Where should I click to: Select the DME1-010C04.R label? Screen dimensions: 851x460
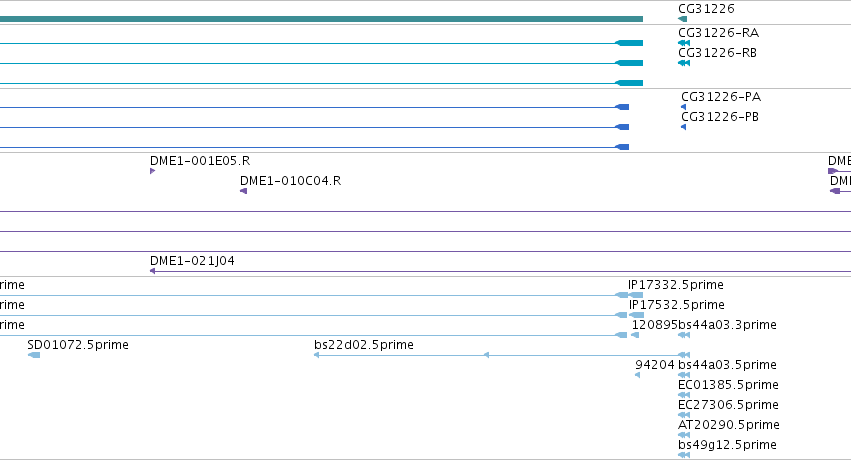(x=290, y=181)
